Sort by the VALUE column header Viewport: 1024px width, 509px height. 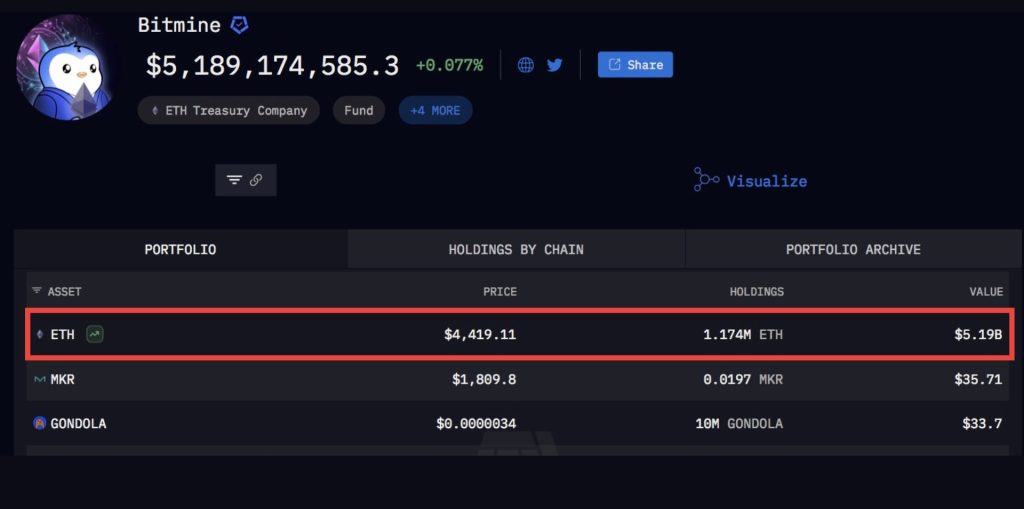pos(986,291)
